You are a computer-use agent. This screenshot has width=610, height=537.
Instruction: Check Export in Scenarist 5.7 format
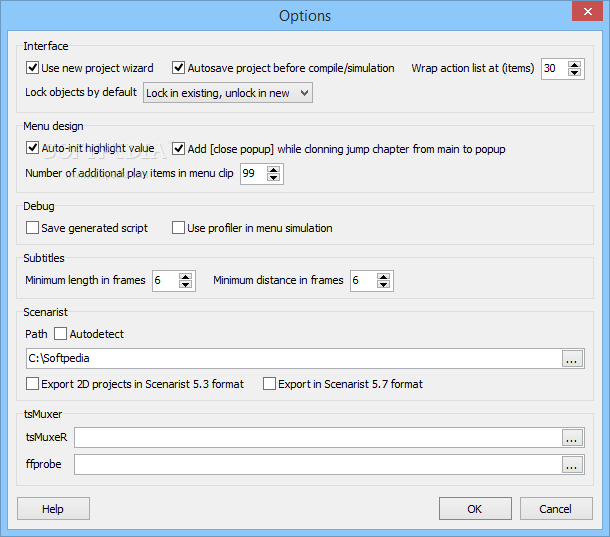(x=269, y=384)
